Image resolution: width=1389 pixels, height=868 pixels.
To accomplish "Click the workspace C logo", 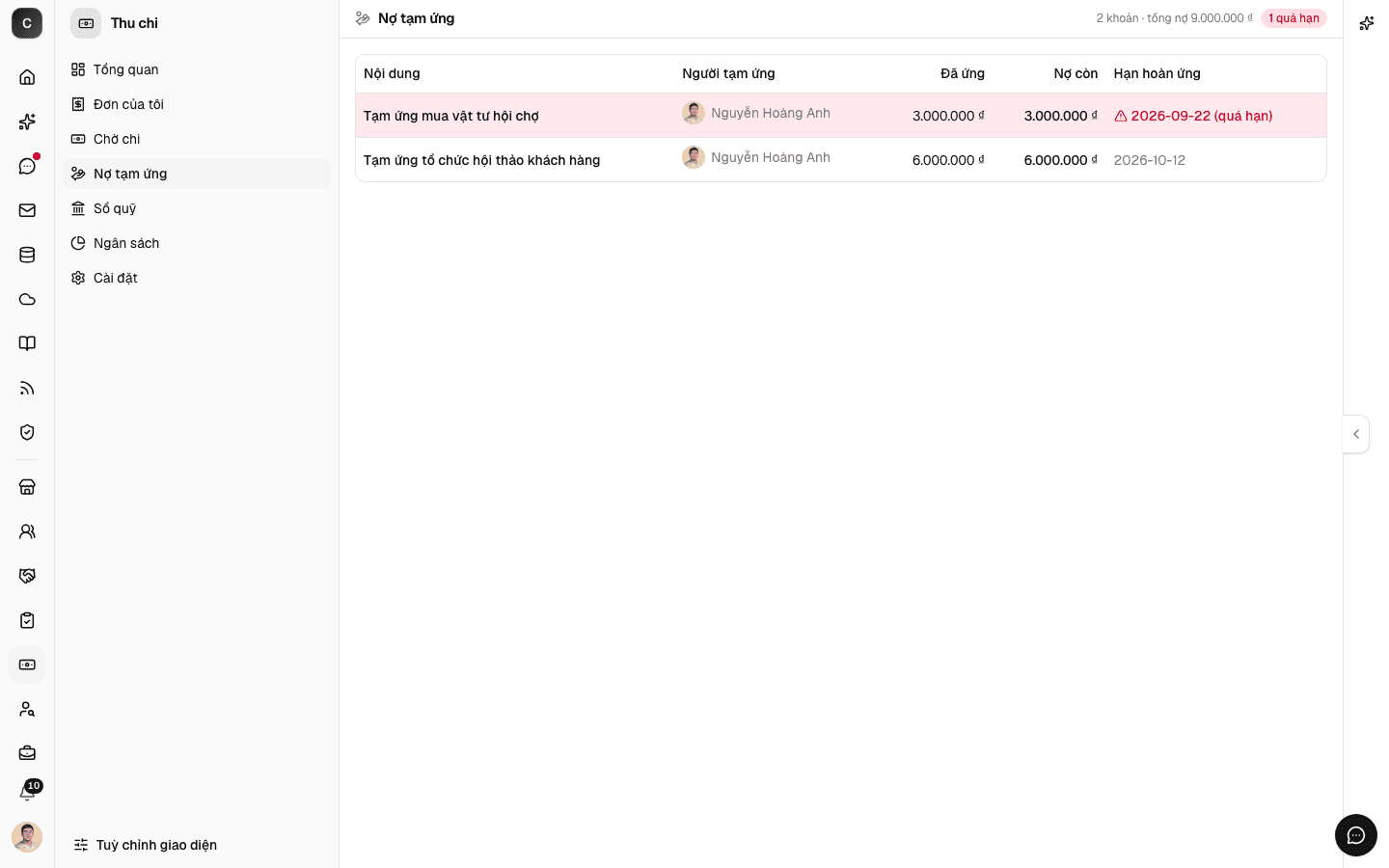I will 27,23.
